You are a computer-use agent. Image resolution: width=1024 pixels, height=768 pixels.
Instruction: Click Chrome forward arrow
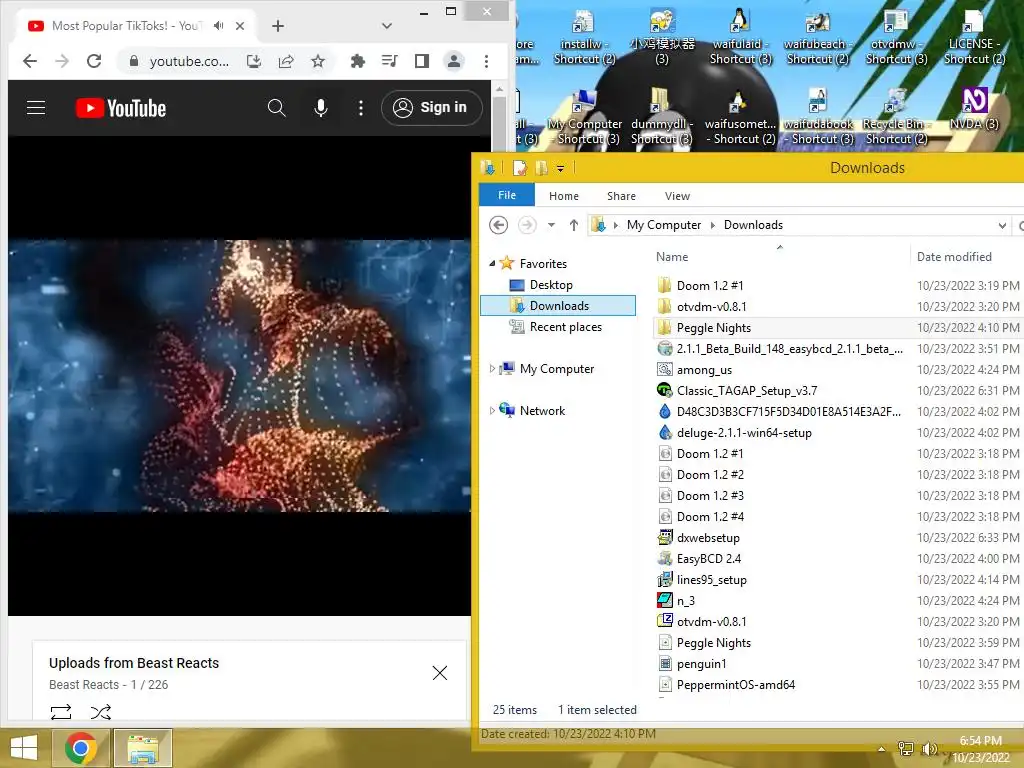(x=62, y=61)
